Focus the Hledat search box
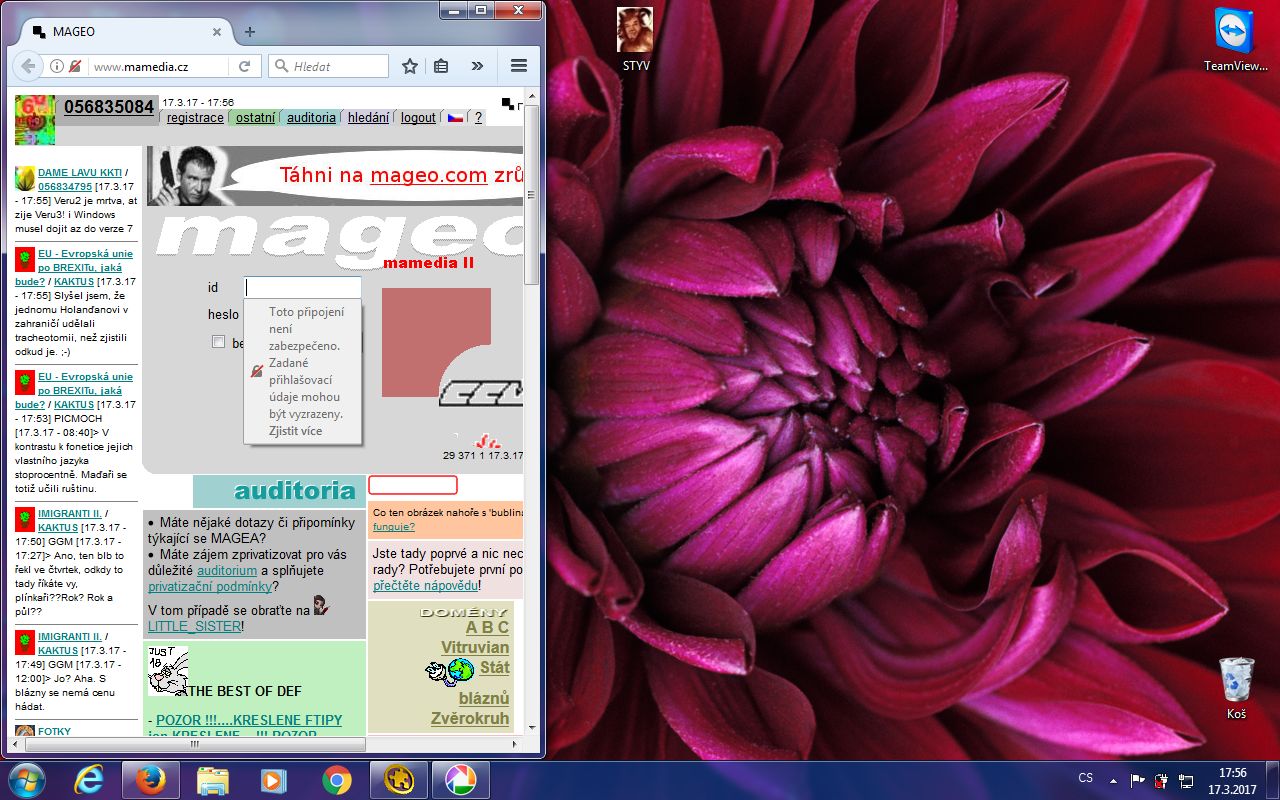 (x=328, y=66)
